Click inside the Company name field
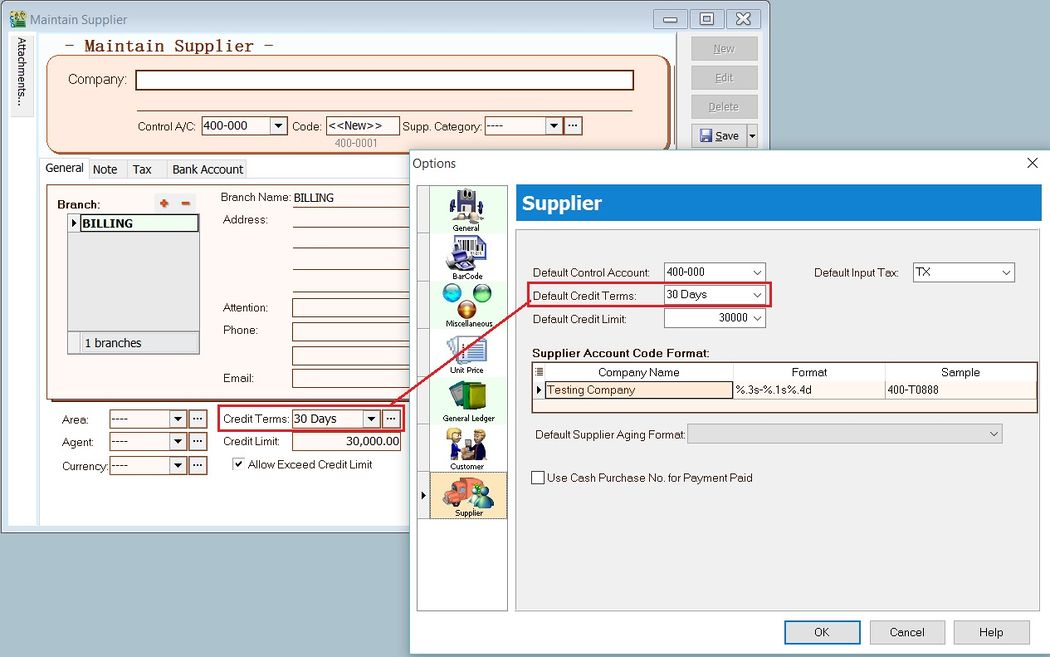Image resolution: width=1050 pixels, height=657 pixels. (x=384, y=80)
